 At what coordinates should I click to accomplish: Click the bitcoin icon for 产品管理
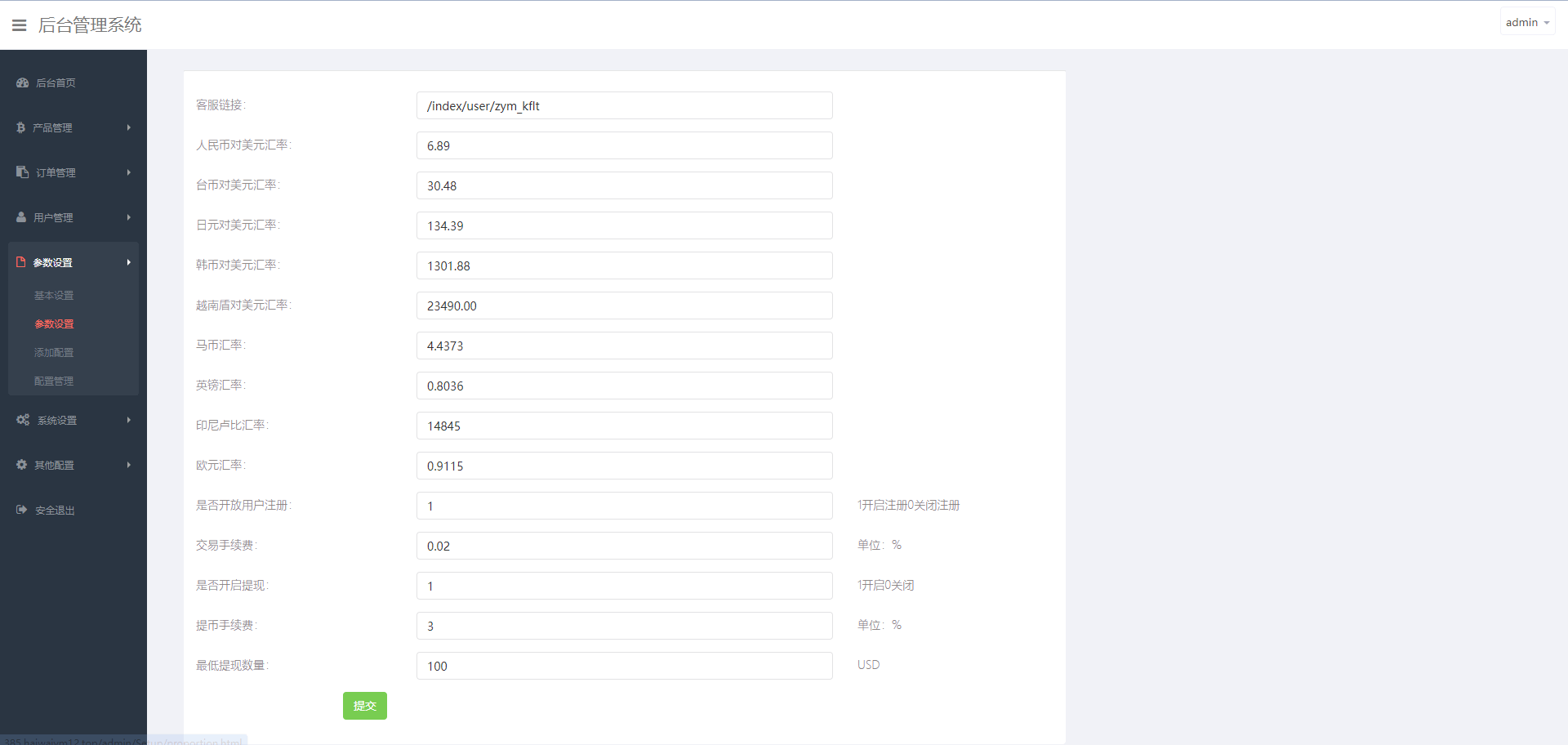20,127
